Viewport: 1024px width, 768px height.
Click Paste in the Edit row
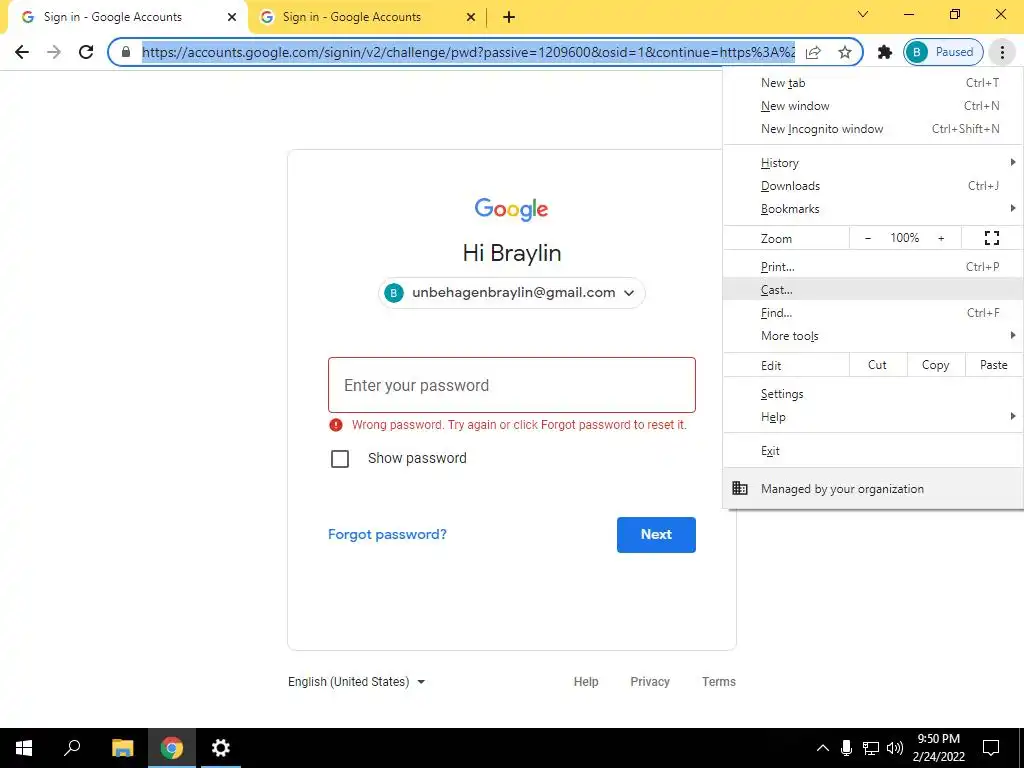pyautogui.click(x=993, y=365)
